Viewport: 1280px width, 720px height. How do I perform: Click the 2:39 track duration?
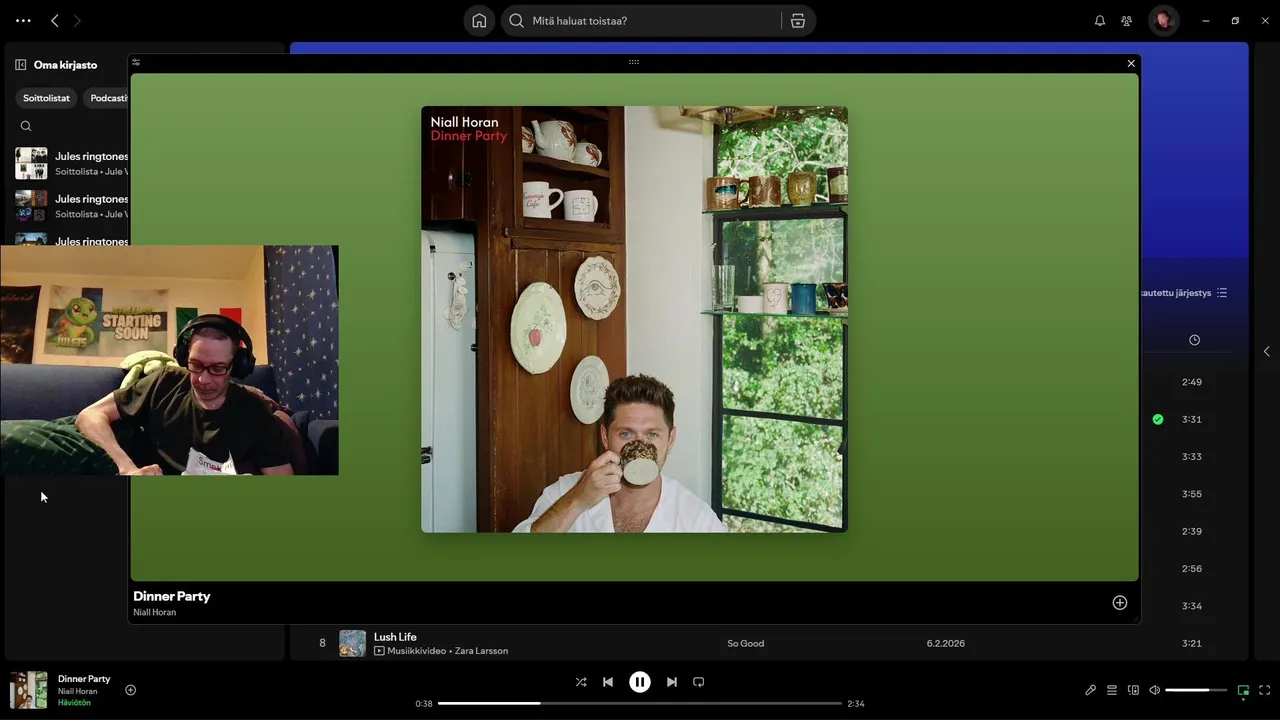1192,531
